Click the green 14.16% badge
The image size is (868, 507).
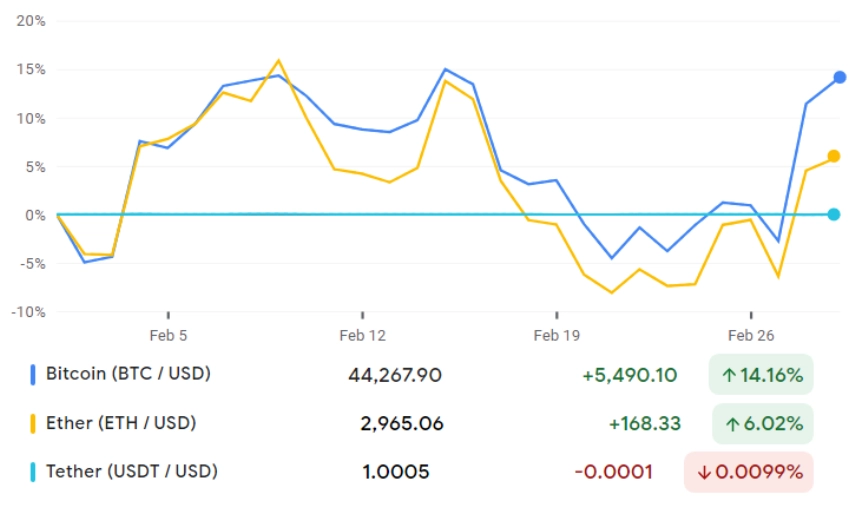click(x=761, y=375)
